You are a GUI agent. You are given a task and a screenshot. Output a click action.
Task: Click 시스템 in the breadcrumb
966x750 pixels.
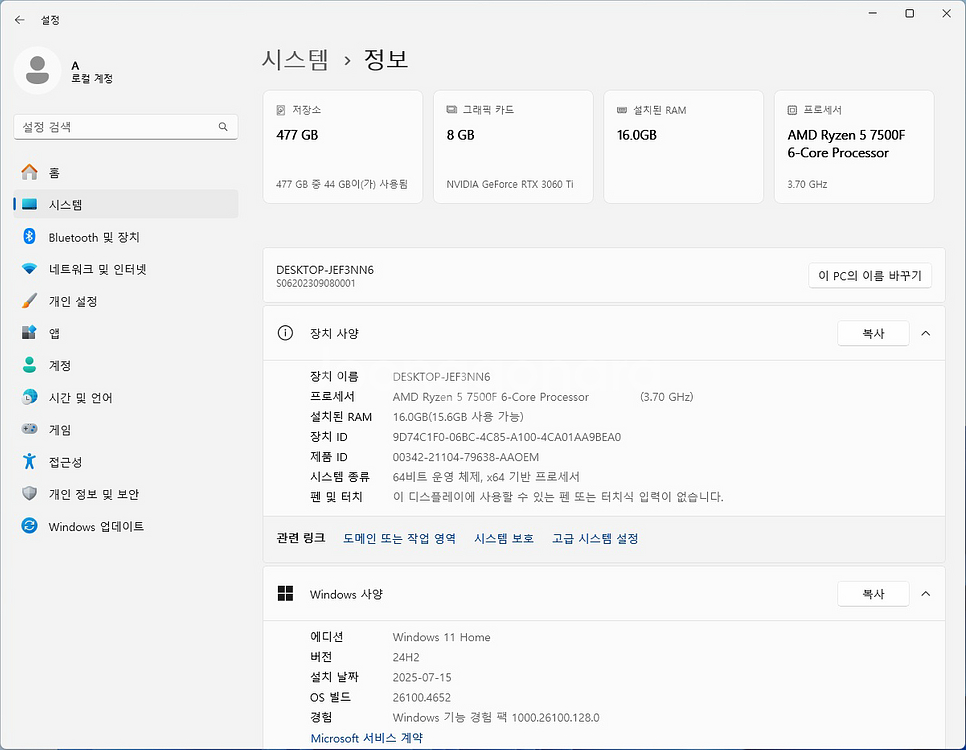(x=295, y=59)
